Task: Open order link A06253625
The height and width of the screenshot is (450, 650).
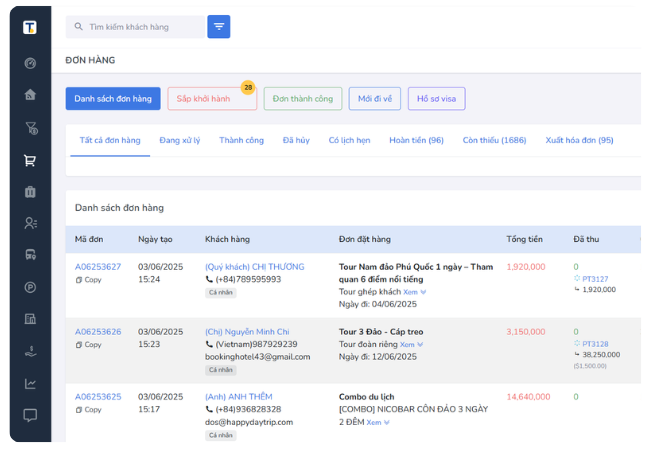Action: tap(98, 397)
